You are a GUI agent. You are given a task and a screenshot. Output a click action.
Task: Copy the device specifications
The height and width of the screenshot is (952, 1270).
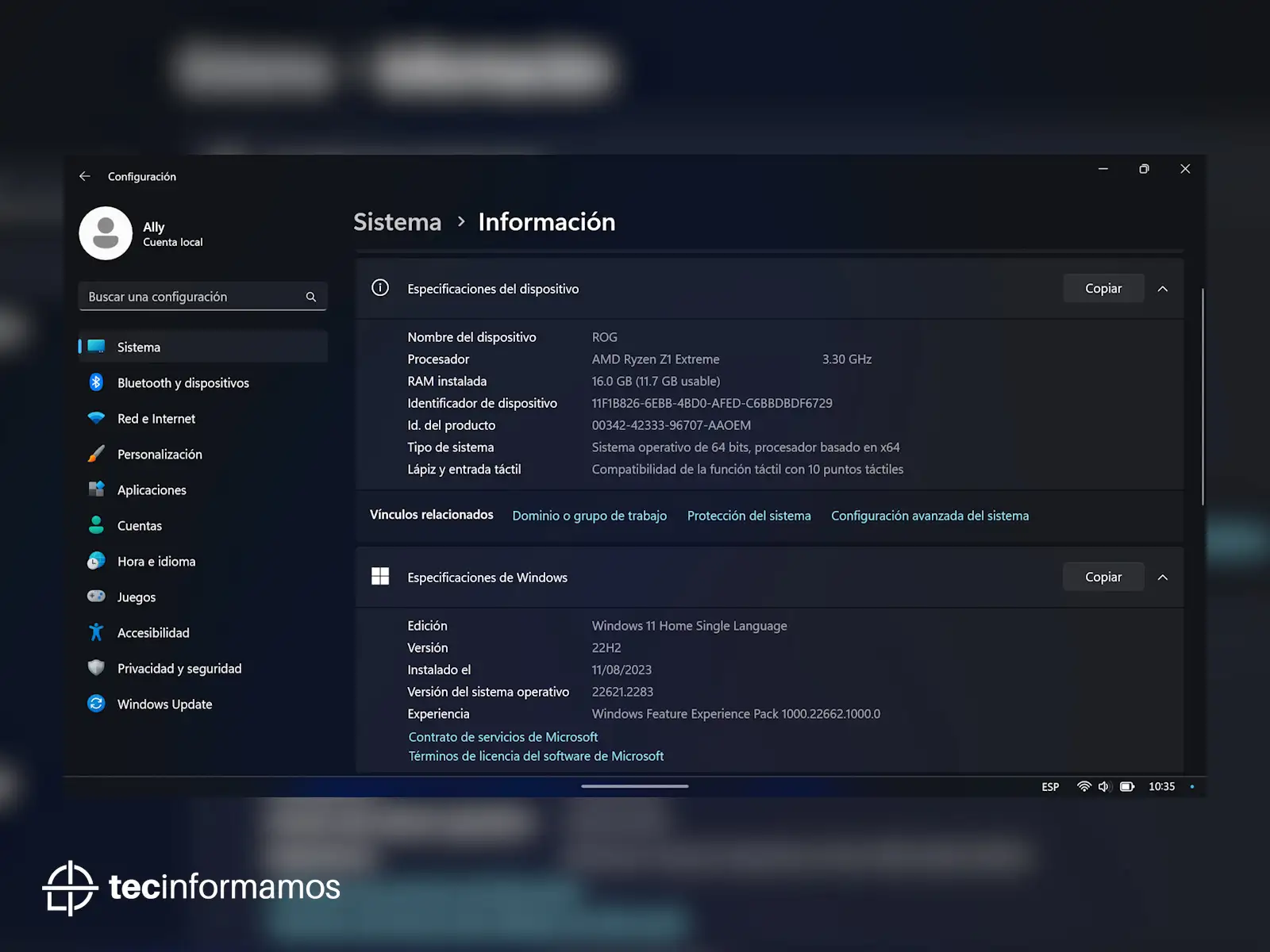click(x=1103, y=289)
